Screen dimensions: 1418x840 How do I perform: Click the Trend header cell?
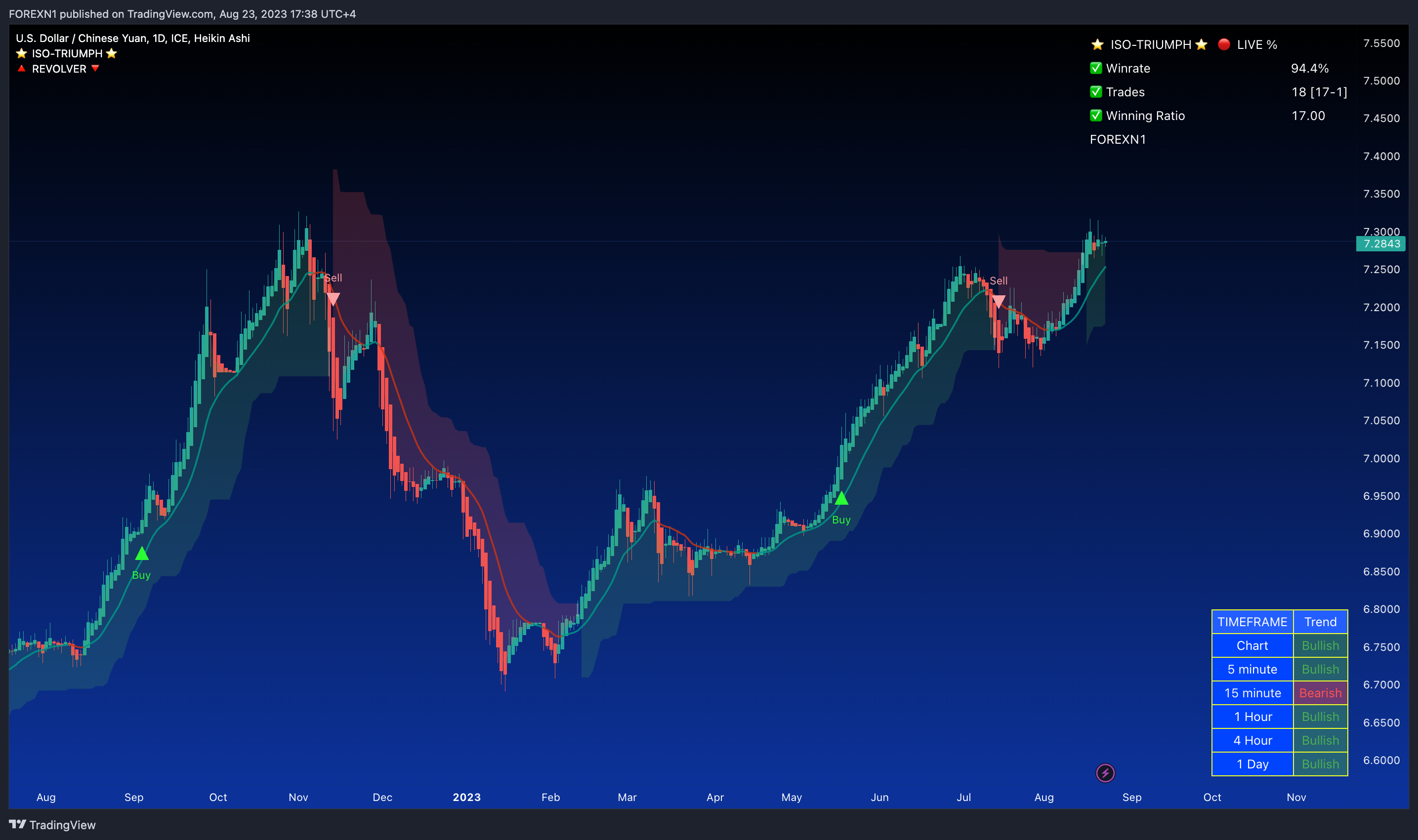point(1320,622)
